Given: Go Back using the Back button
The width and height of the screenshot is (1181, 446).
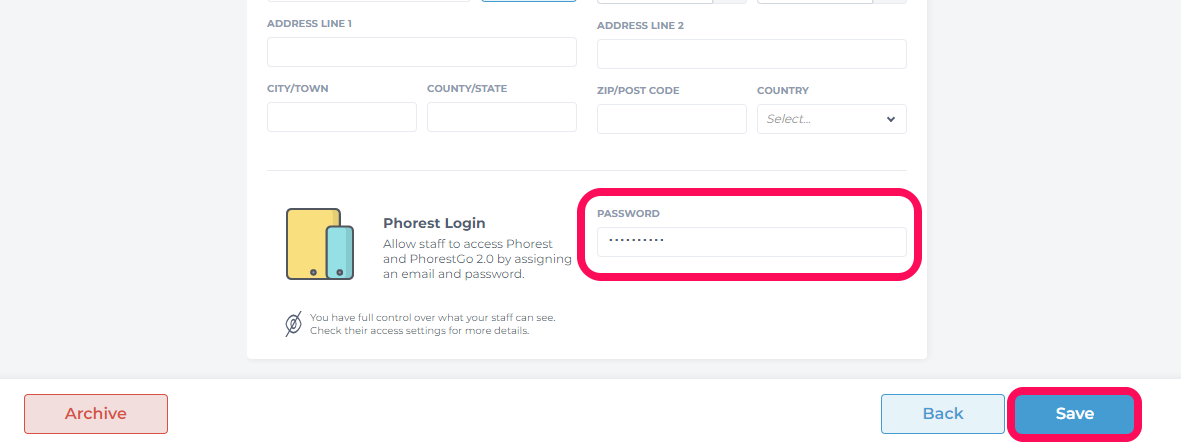Looking at the screenshot, I should point(943,414).
